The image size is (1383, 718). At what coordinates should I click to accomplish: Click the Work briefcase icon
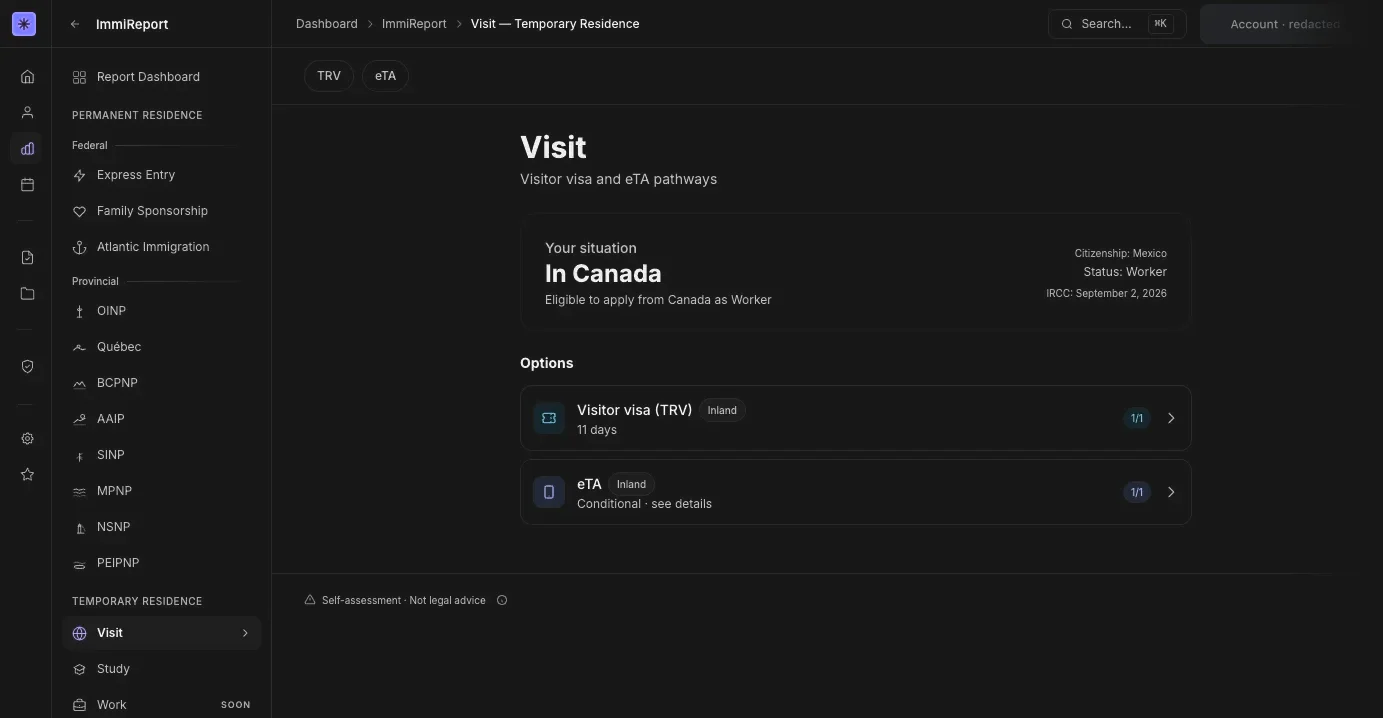point(79,705)
